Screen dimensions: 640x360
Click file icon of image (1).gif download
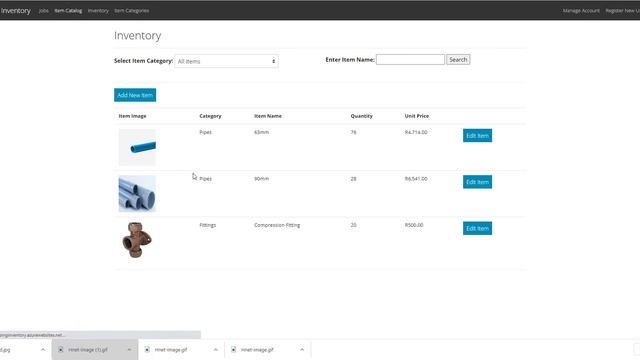pos(60,350)
